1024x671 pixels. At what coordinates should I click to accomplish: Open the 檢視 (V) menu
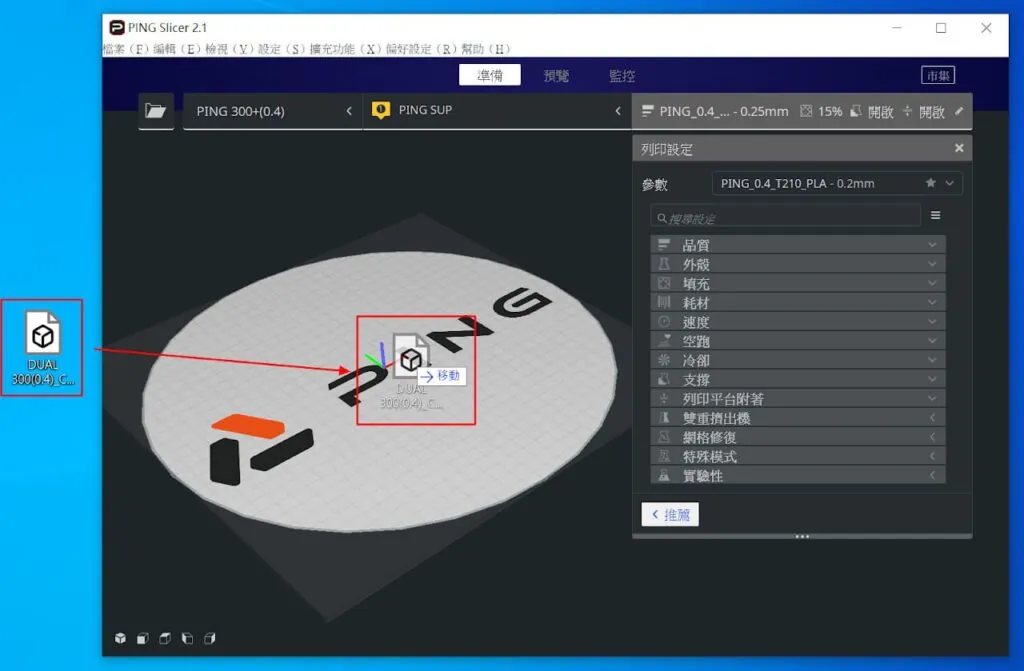point(229,49)
